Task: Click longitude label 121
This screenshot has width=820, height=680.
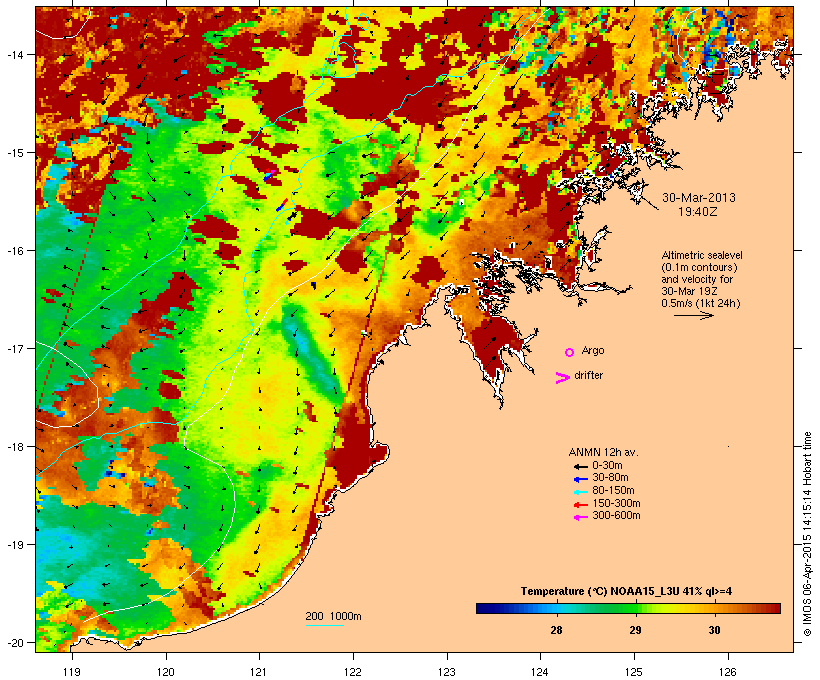Action: point(259,672)
